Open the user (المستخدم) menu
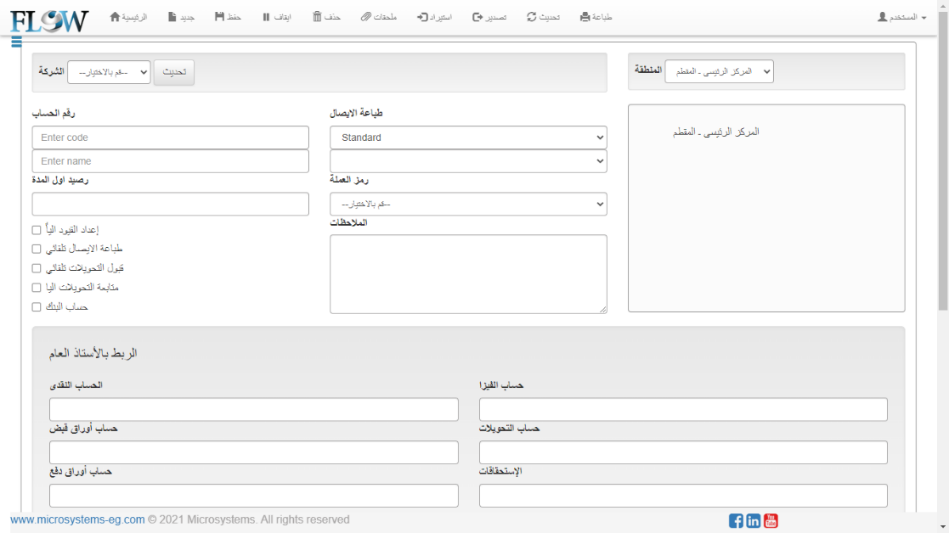The image size is (949, 533). point(901,18)
